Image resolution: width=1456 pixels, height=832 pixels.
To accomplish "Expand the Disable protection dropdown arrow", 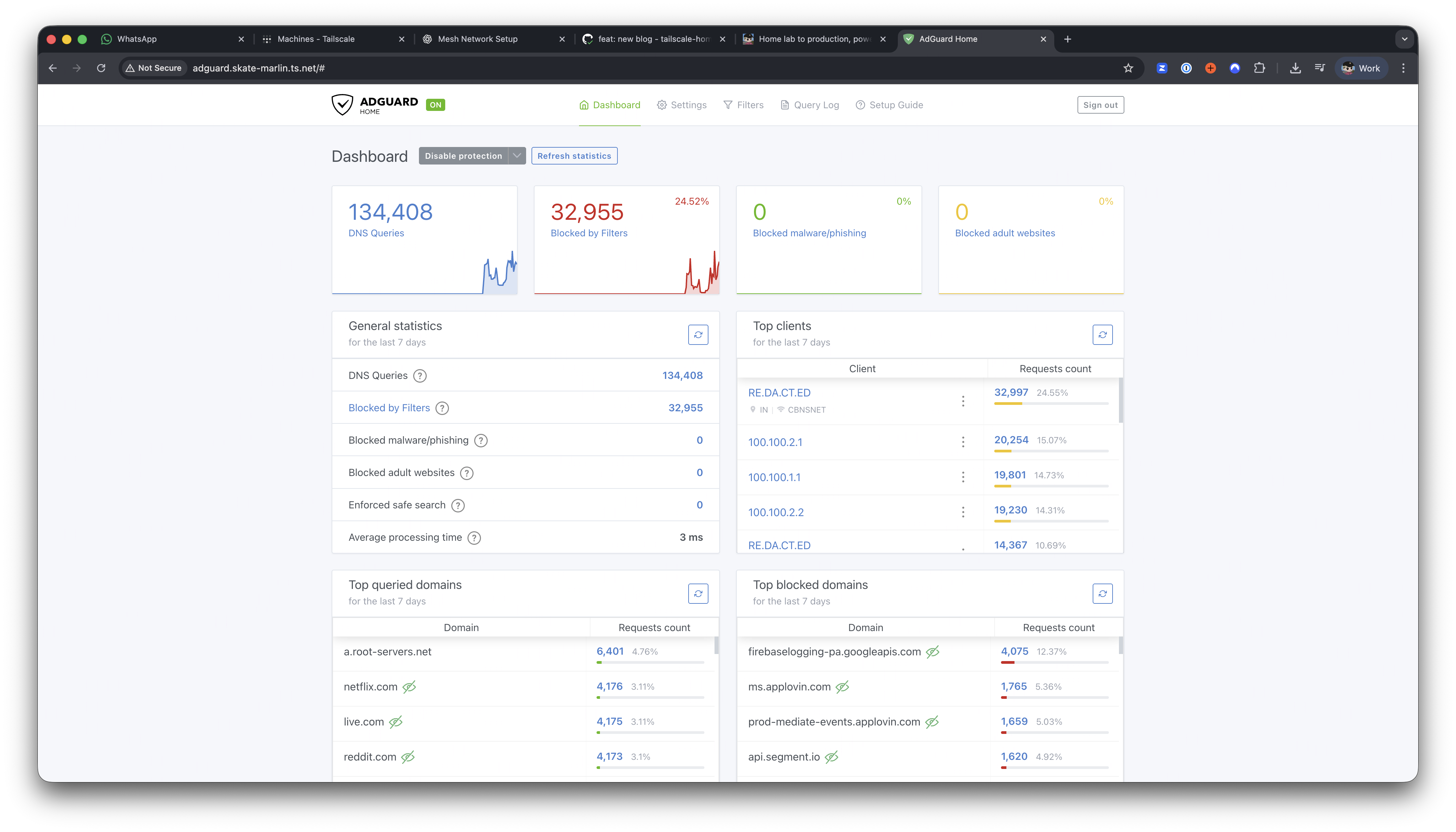I will point(517,156).
